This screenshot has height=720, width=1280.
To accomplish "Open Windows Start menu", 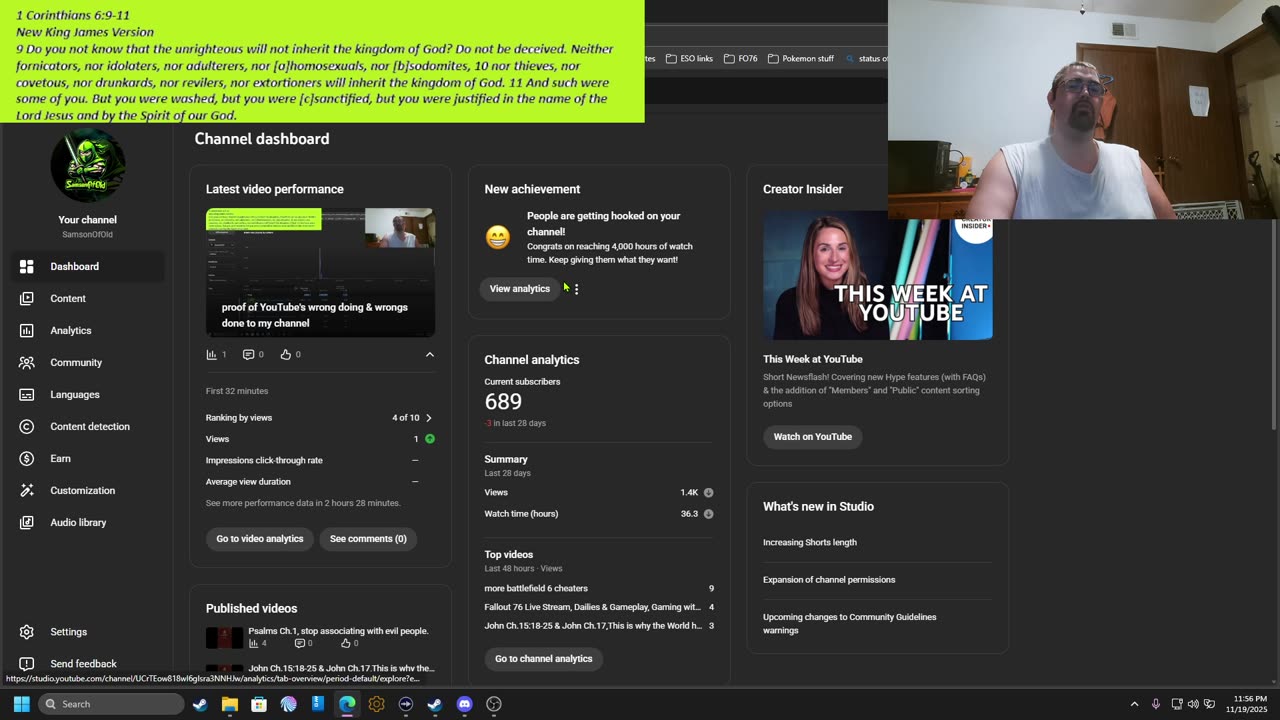I will (21, 704).
